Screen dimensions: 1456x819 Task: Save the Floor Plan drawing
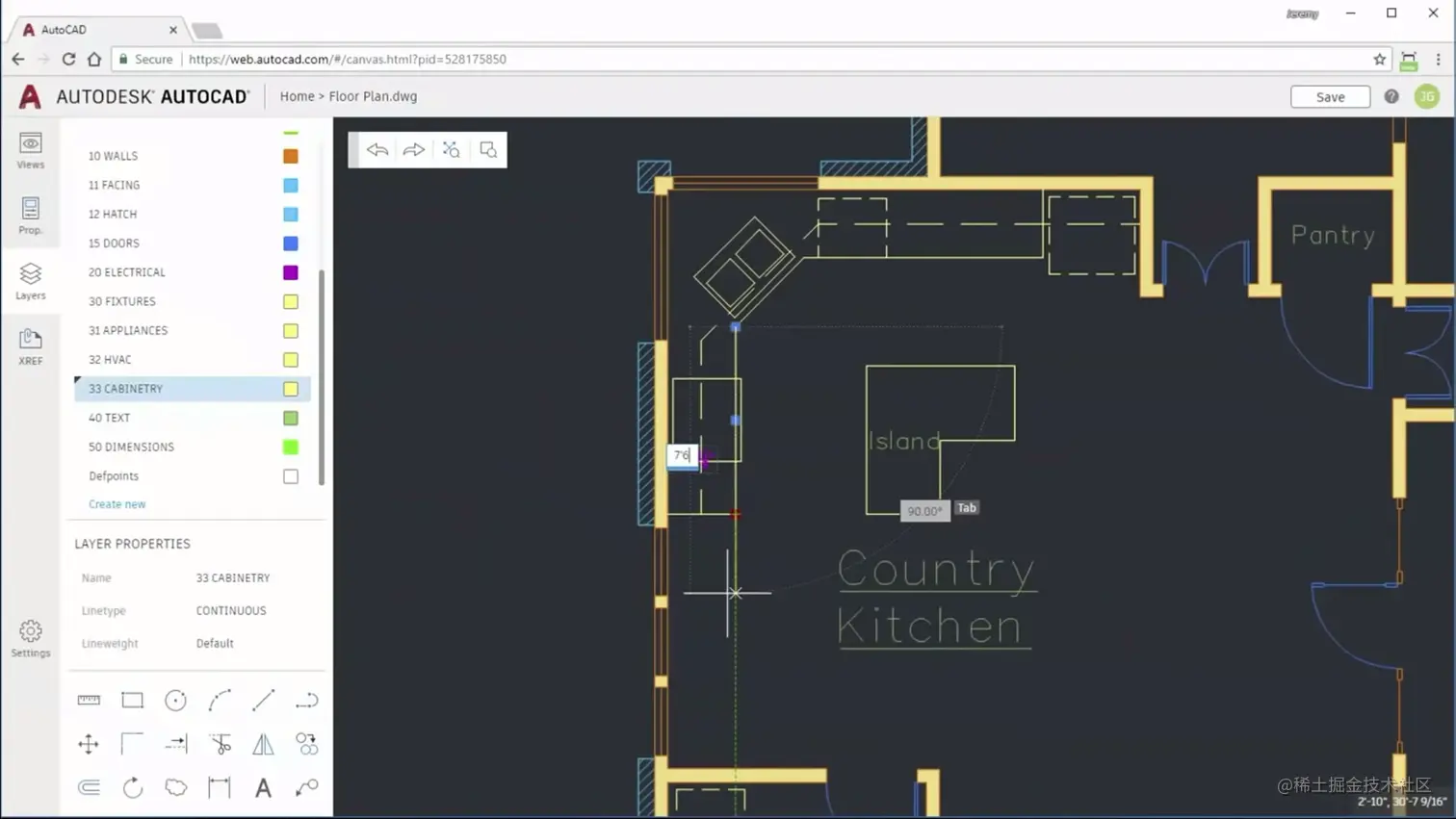click(1329, 96)
